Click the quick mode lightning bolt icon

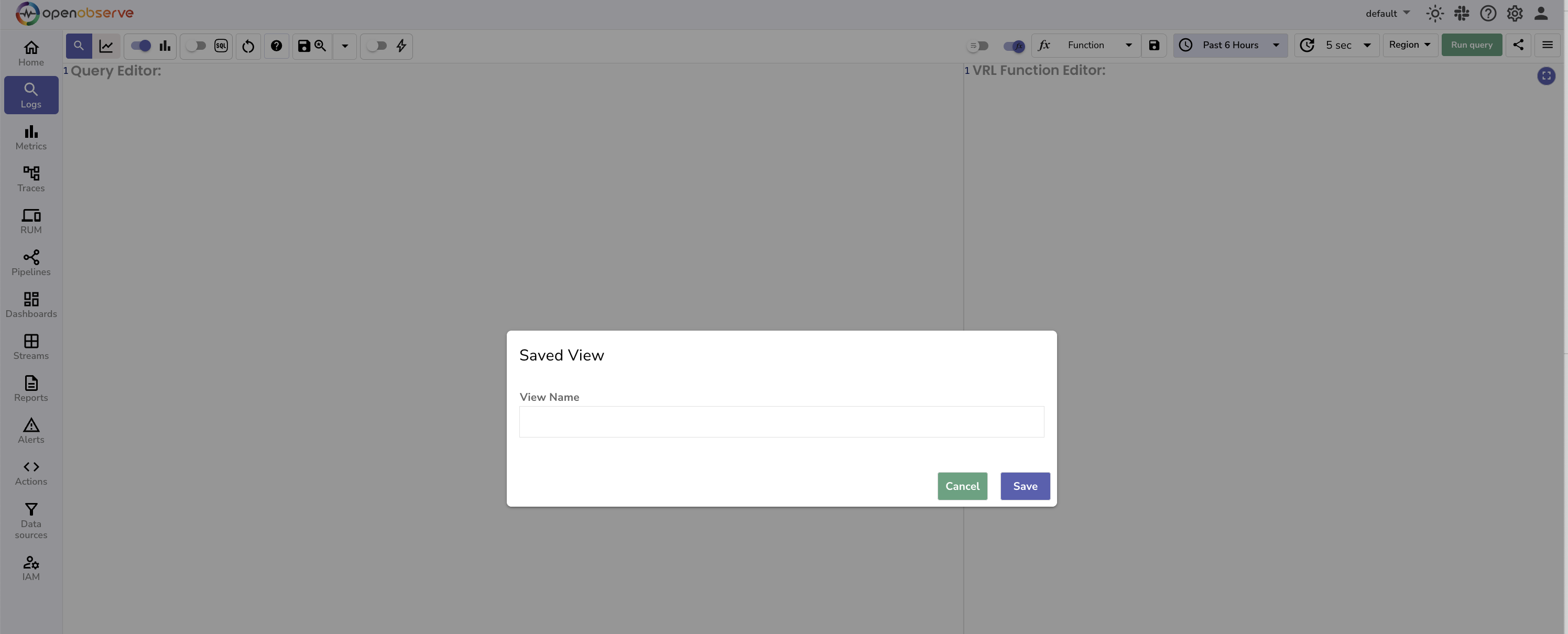click(x=401, y=46)
